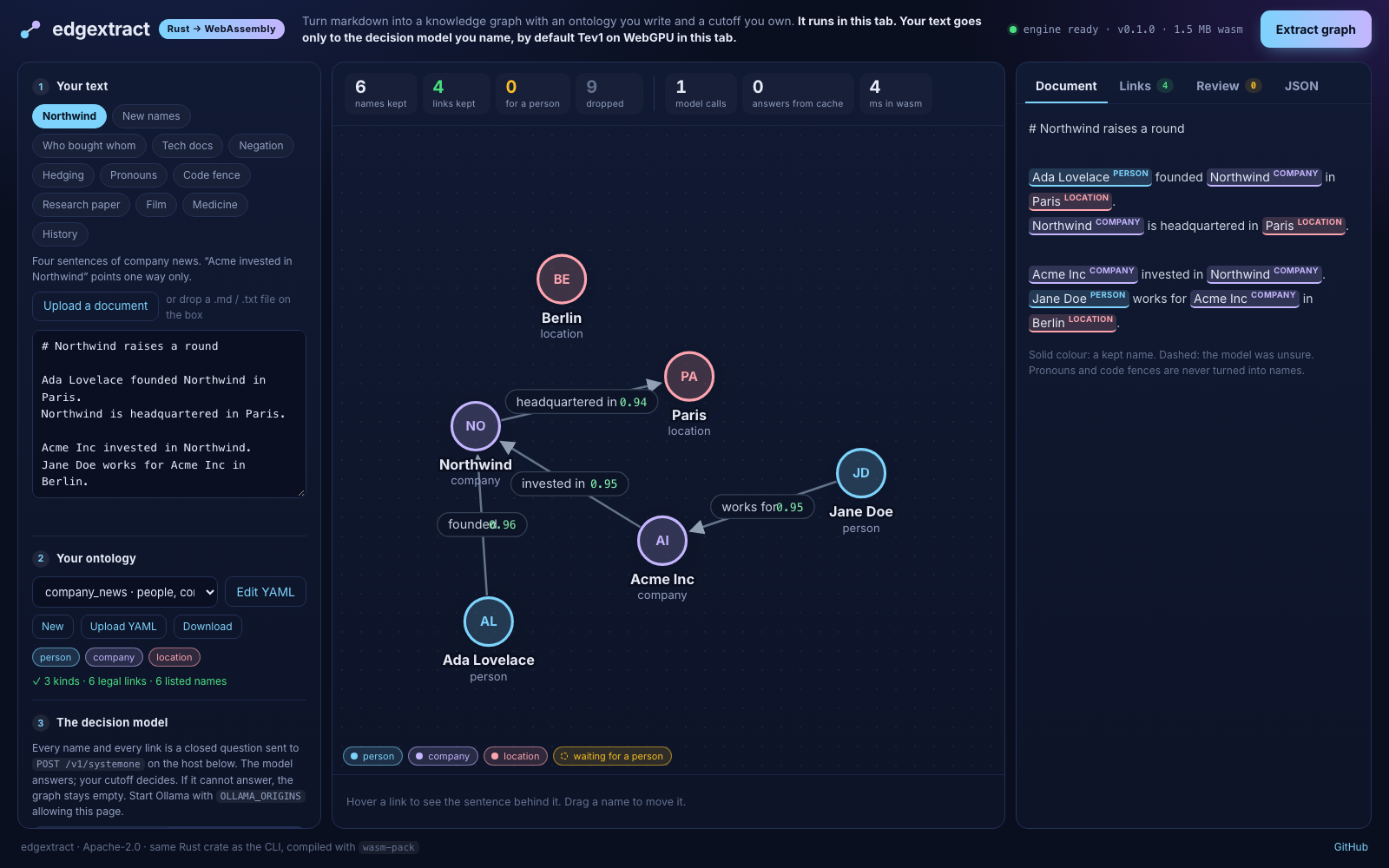The image size is (1389, 868).
Task: Open the GitHub link in footer
Action: (1351, 847)
